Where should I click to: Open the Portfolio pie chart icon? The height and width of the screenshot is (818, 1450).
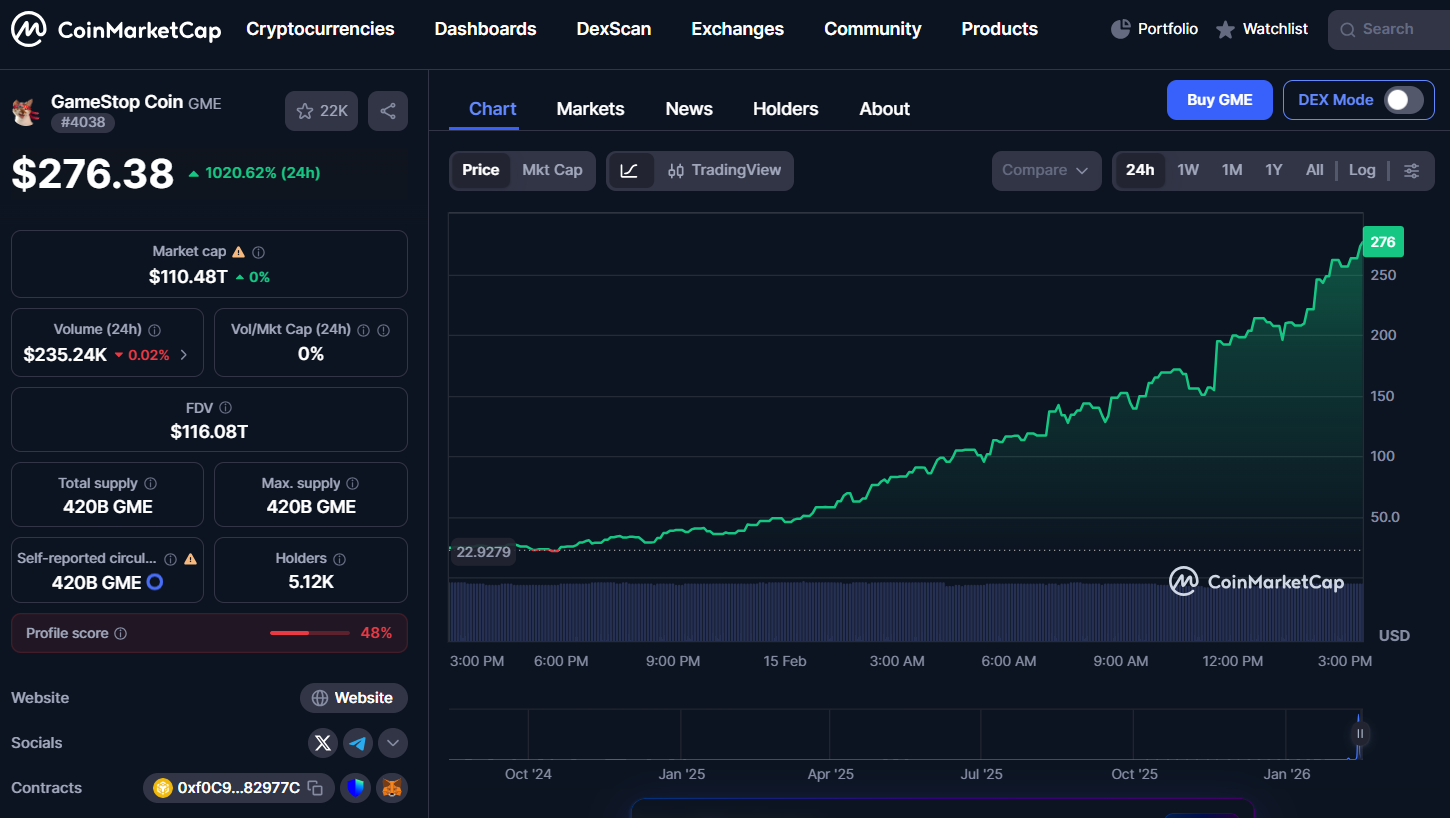tap(1120, 29)
